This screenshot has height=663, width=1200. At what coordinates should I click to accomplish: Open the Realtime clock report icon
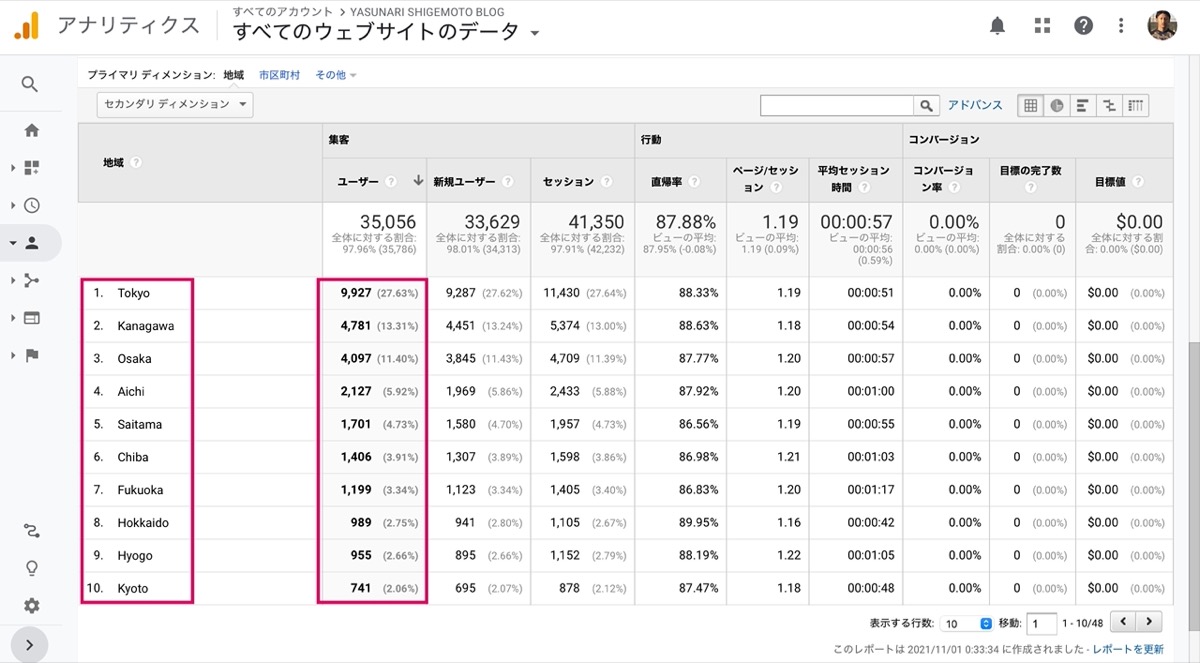tap(31, 205)
